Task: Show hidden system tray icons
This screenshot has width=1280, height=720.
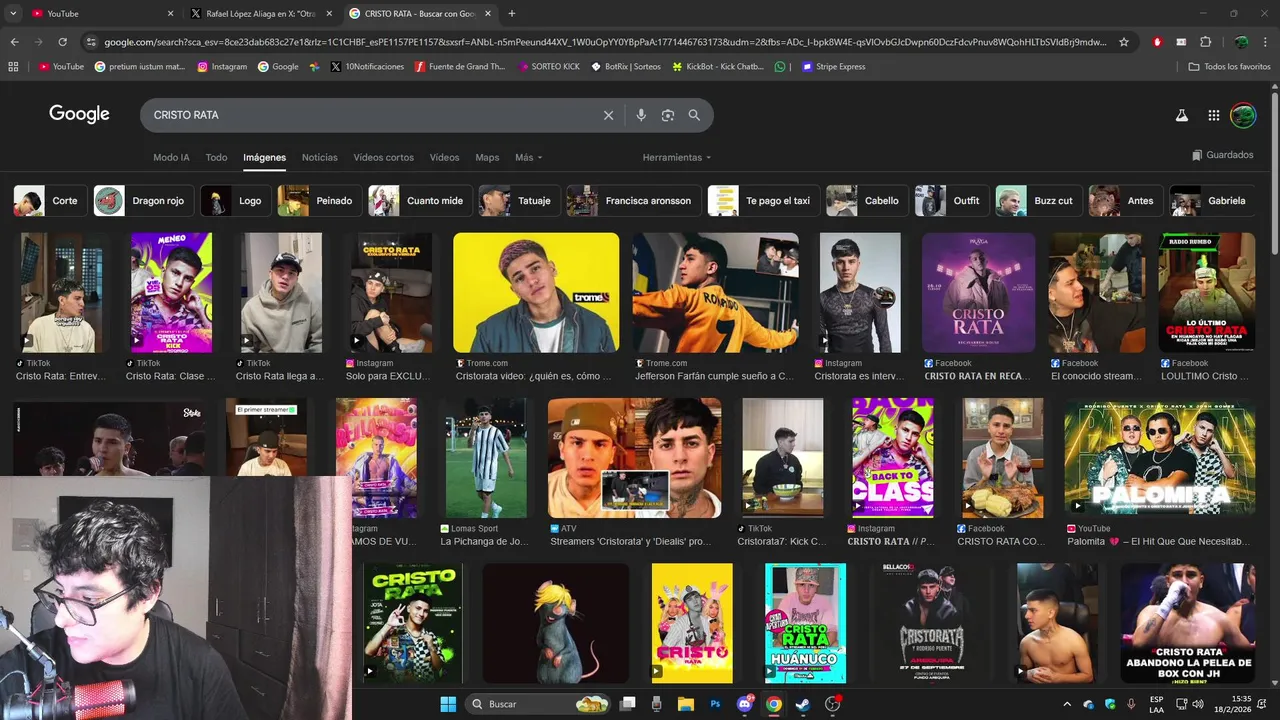Action: [1066, 704]
